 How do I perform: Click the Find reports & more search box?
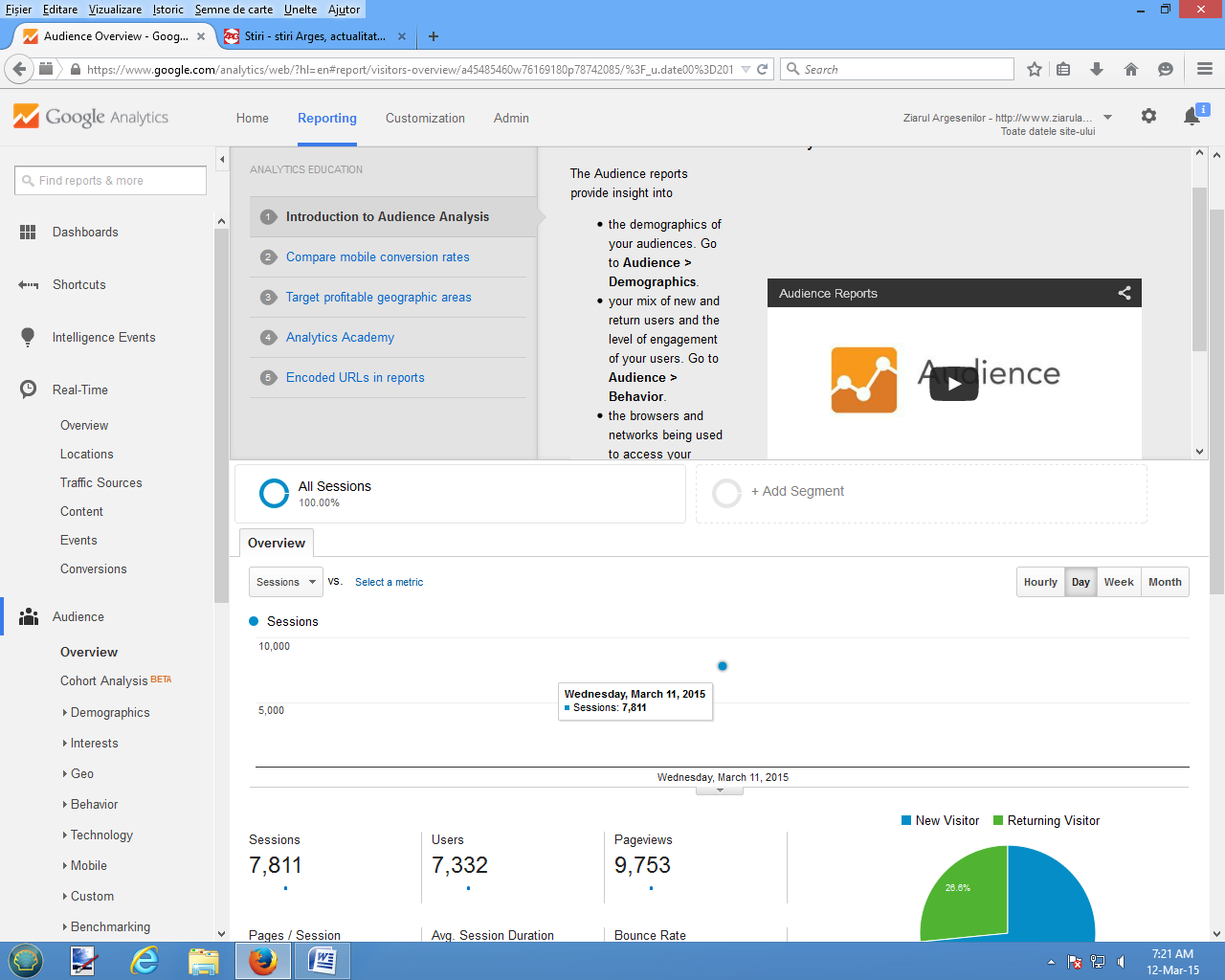[111, 180]
